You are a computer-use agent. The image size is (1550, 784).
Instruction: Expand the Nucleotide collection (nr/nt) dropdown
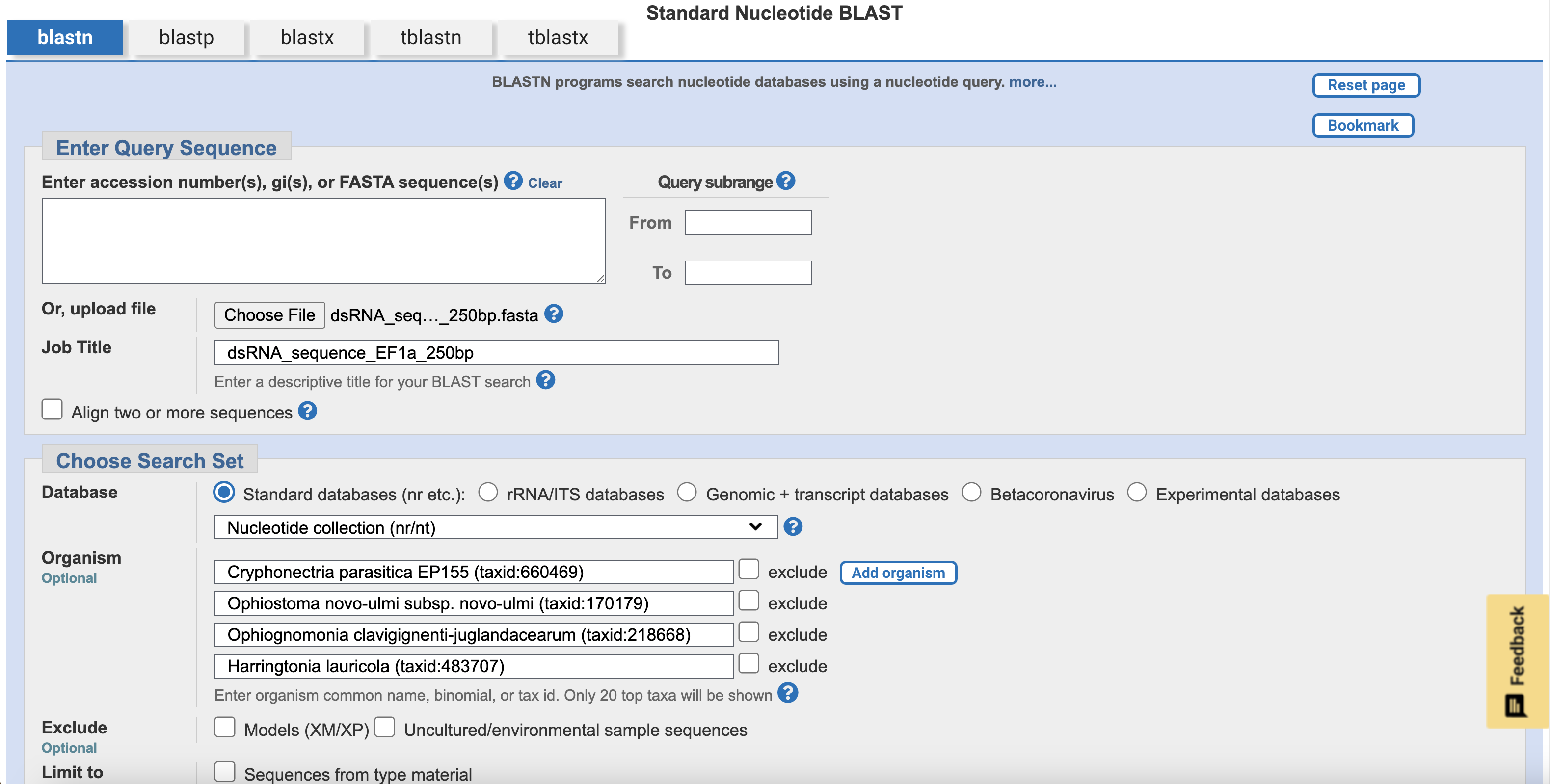click(x=495, y=527)
